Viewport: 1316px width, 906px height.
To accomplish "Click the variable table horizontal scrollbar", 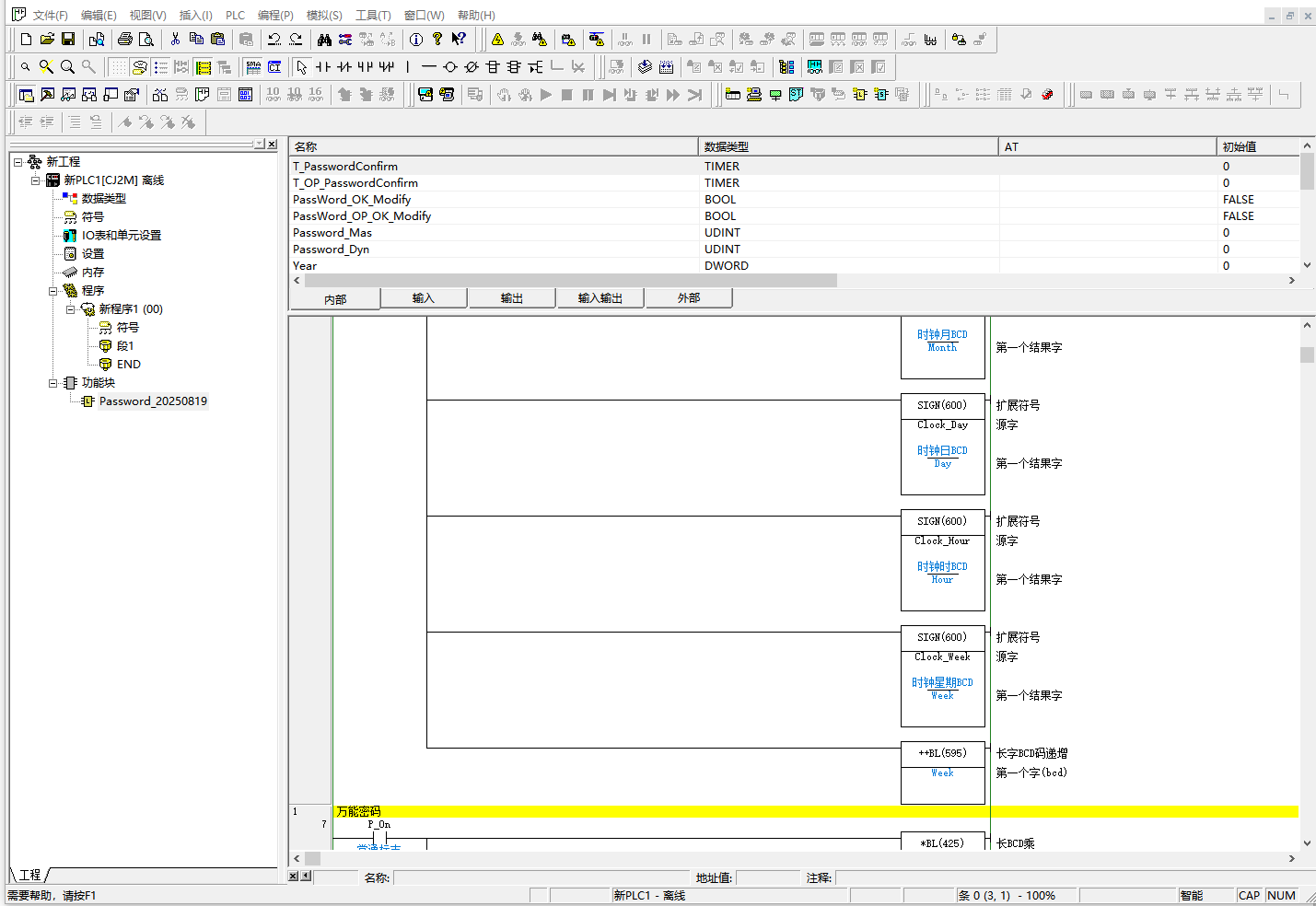I will [x=571, y=281].
